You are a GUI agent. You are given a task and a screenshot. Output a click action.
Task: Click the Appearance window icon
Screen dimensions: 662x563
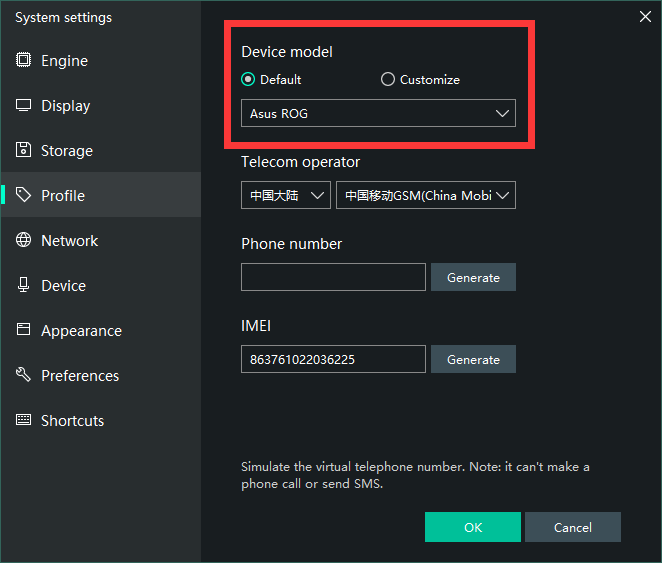24,330
